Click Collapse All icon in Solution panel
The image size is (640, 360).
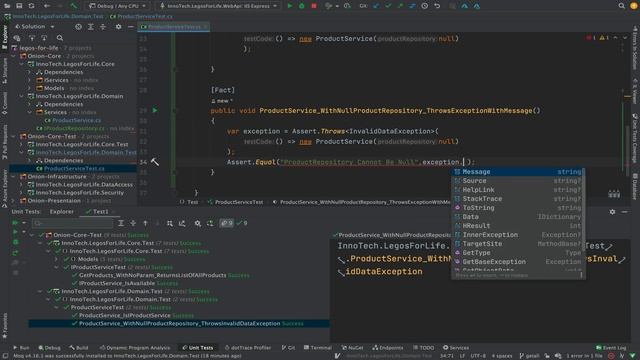point(103,27)
